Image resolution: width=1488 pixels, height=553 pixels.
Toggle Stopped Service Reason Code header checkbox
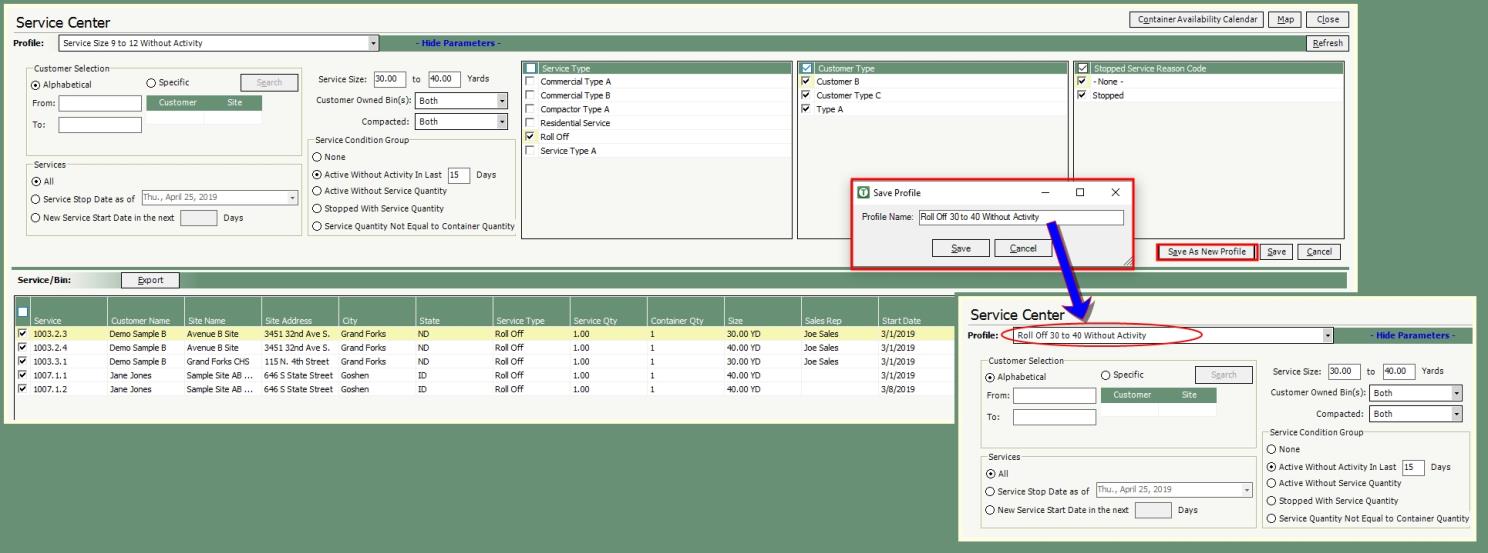click(1083, 68)
